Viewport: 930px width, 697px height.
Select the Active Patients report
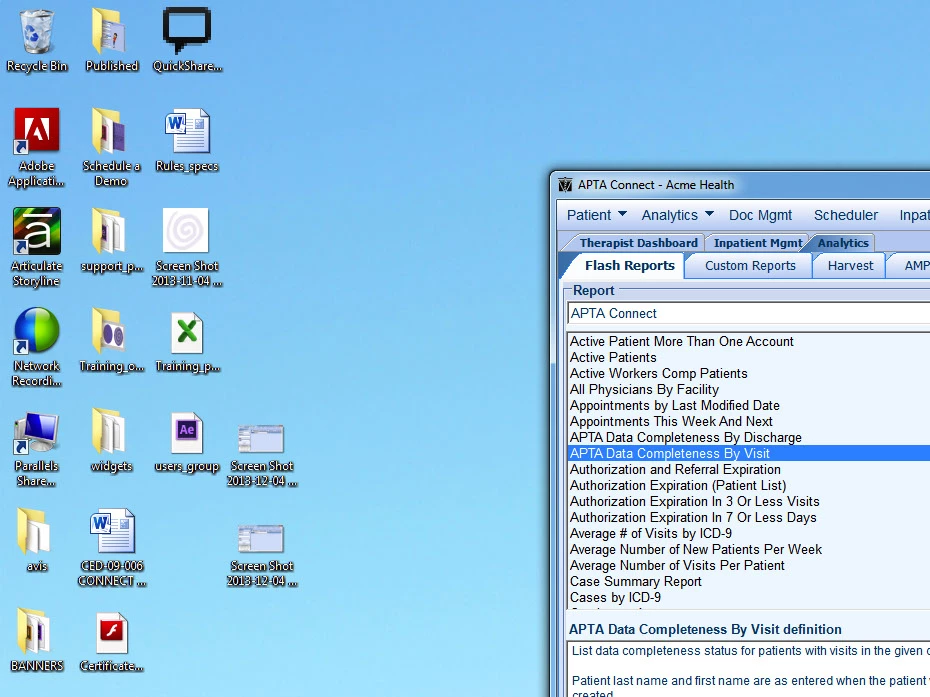(x=749, y=358)
